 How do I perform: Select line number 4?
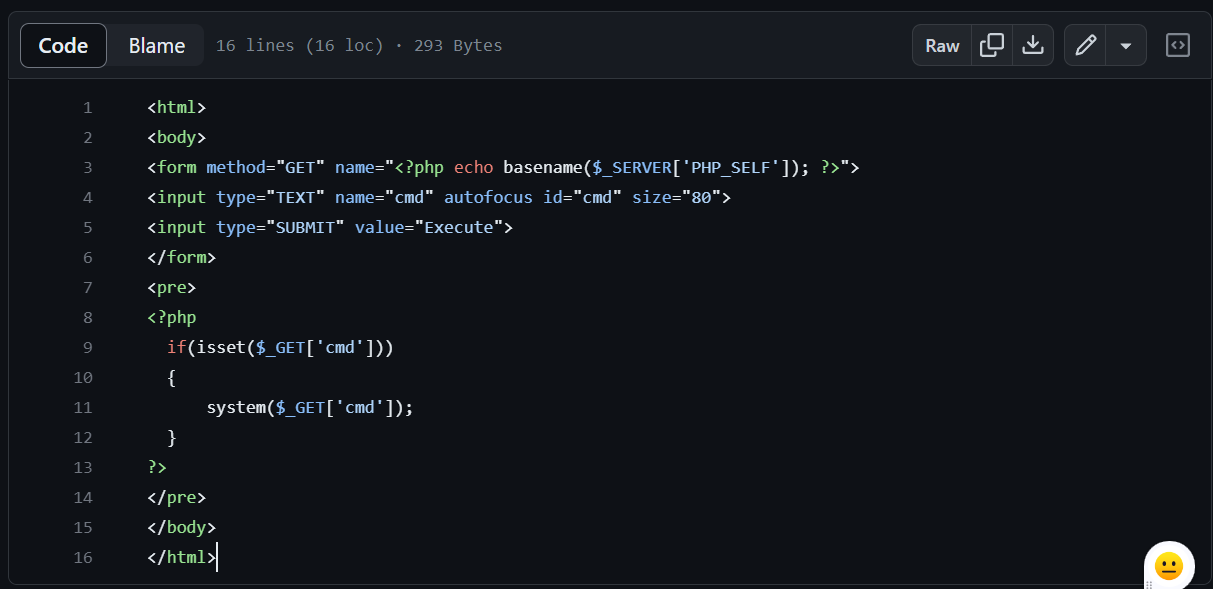[x=87, y=197]
